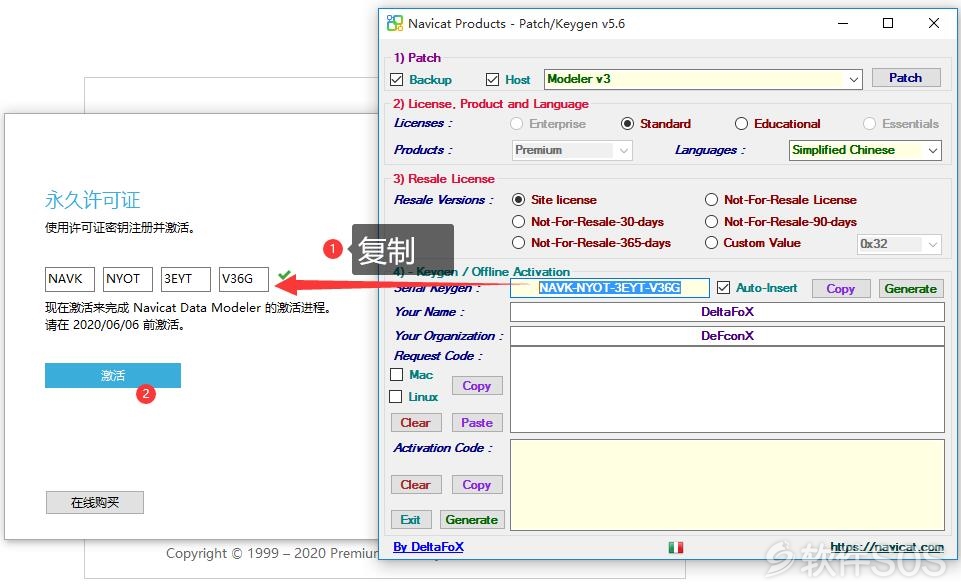Click the 永久许可证 heading

tap(93, 200)
